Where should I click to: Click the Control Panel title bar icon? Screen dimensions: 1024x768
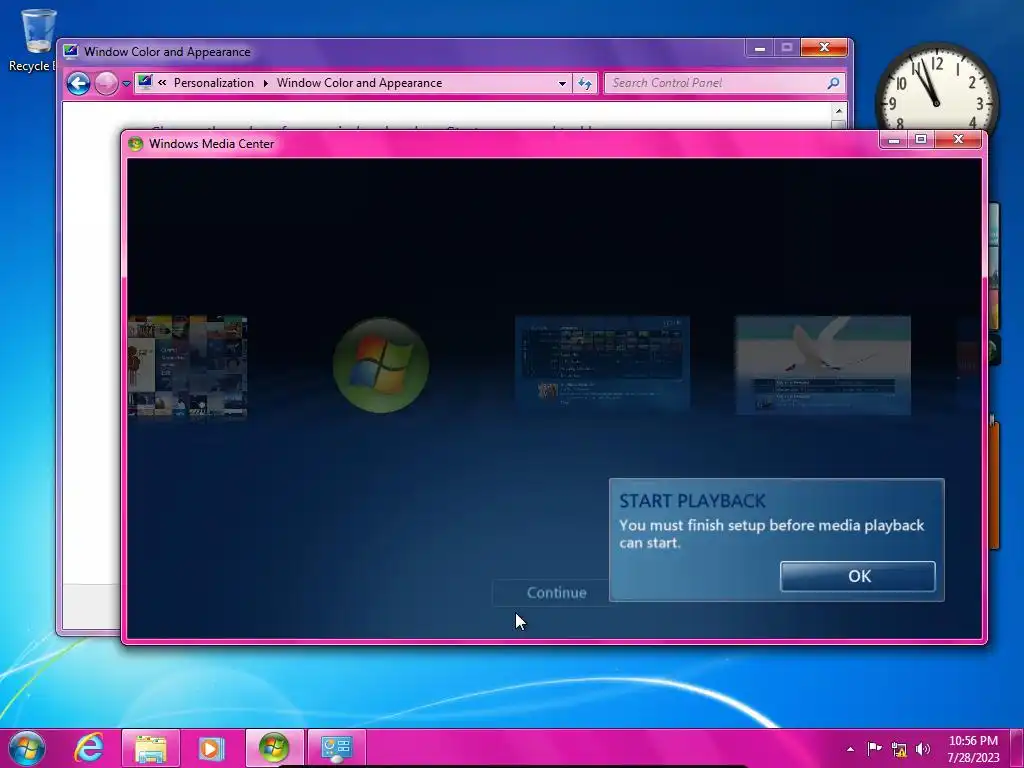pos(71,52)
